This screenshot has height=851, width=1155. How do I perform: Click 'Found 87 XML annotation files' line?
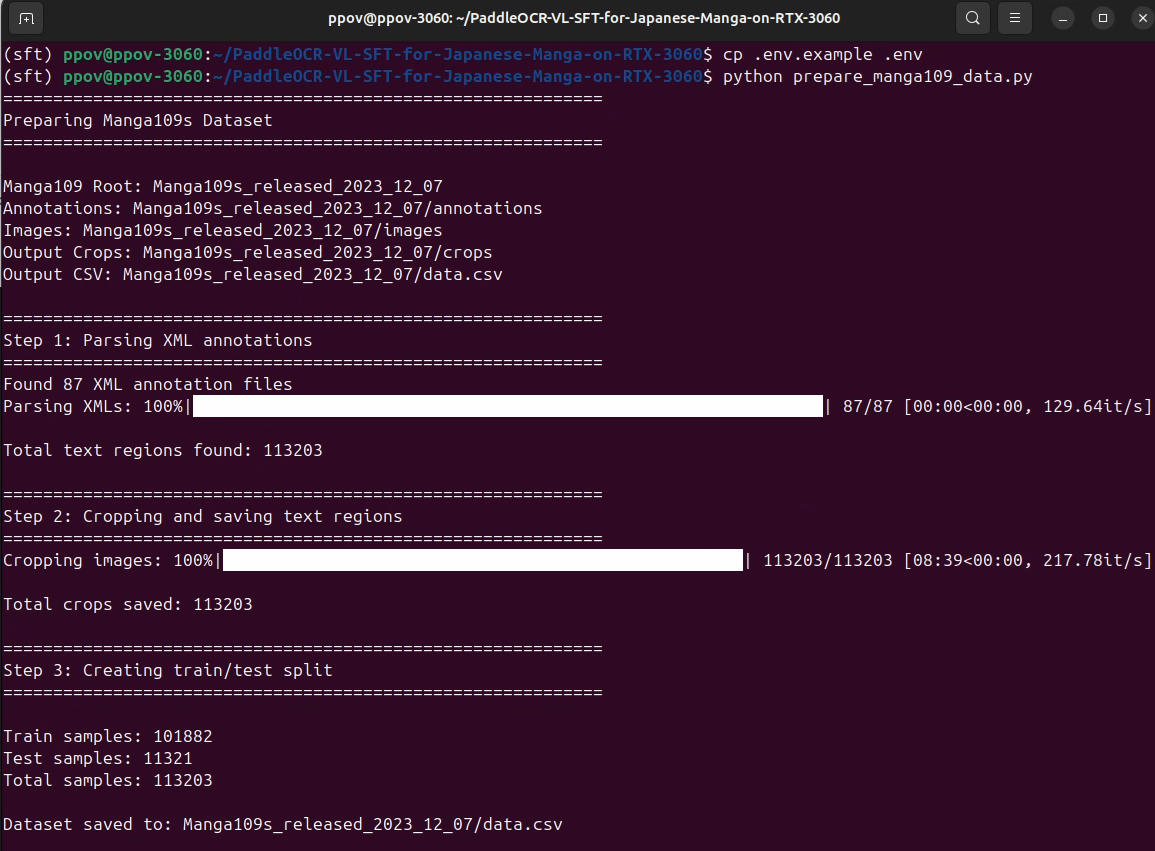pos(148,384)
